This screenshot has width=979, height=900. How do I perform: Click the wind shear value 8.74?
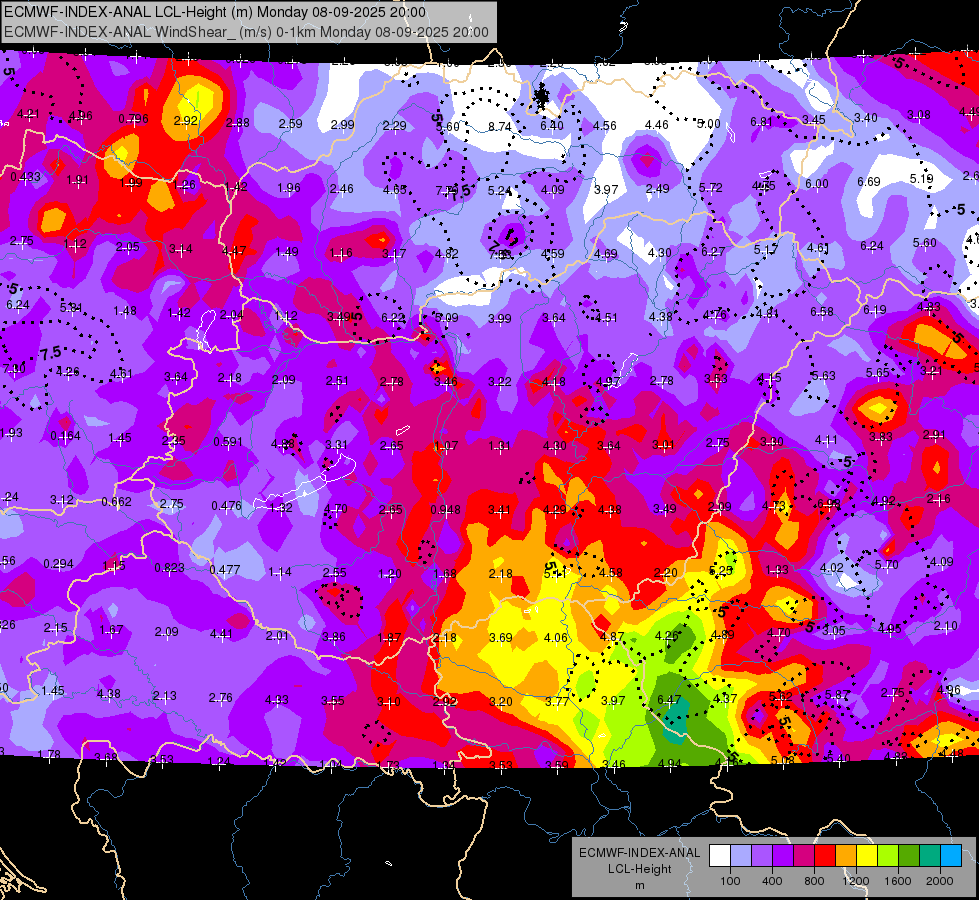click(499, 126)
